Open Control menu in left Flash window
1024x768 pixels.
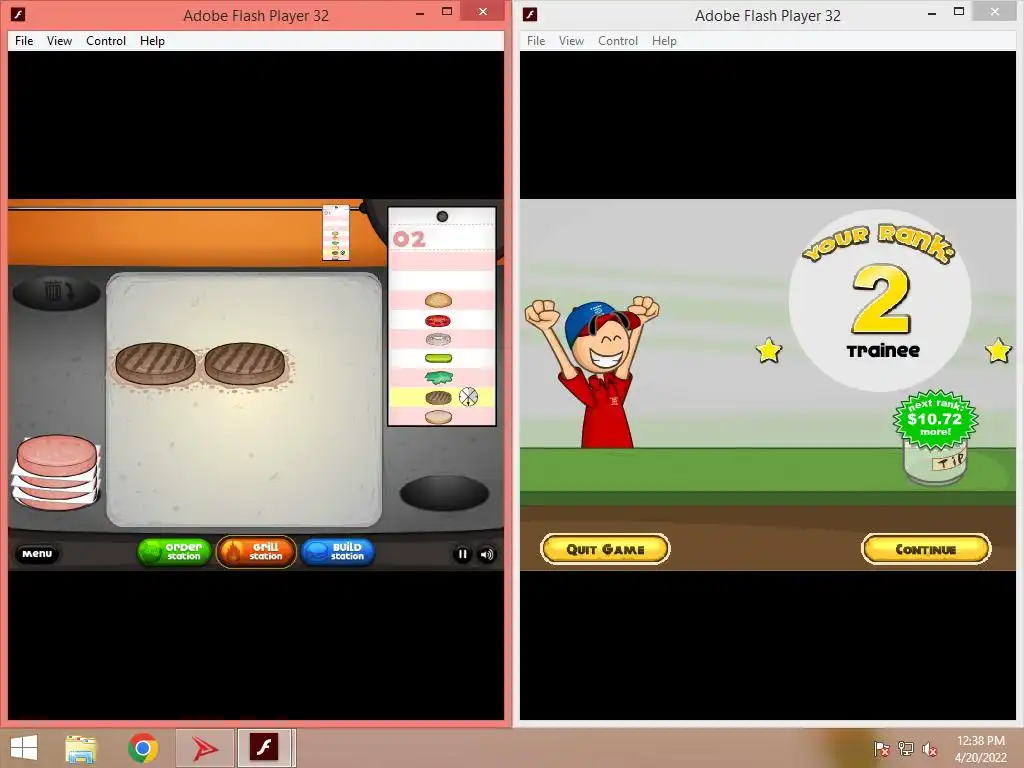106,40
